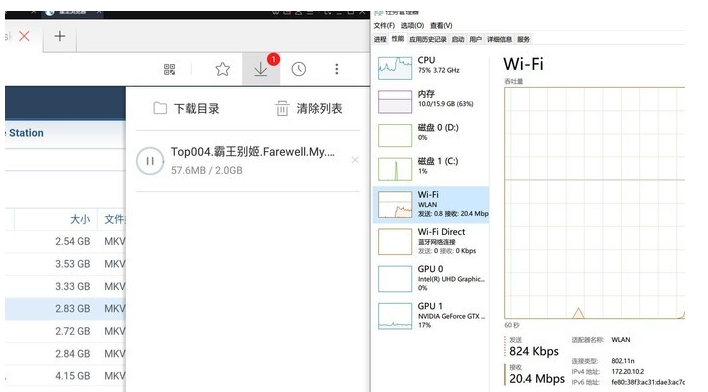Click the IPv4 address 172.20.10.2

628,372
